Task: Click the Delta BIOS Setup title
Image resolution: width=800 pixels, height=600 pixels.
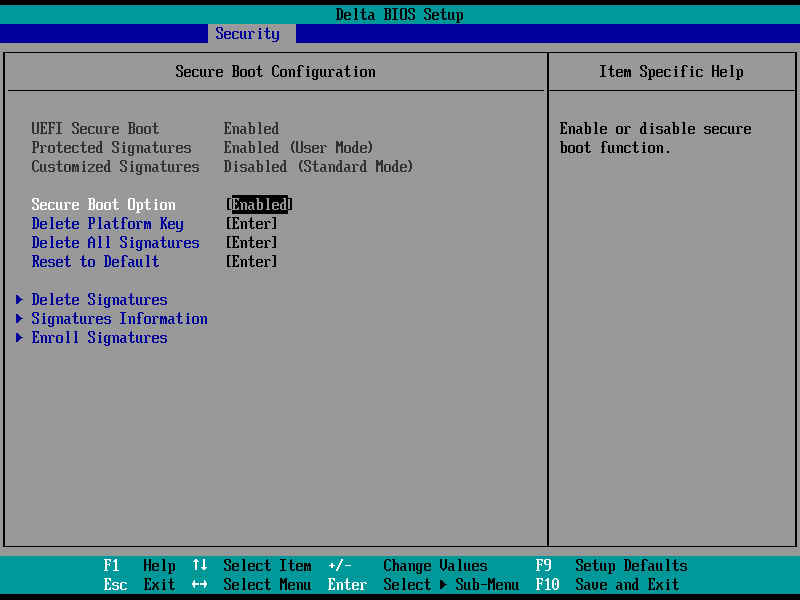Action: tap(399, 14)
